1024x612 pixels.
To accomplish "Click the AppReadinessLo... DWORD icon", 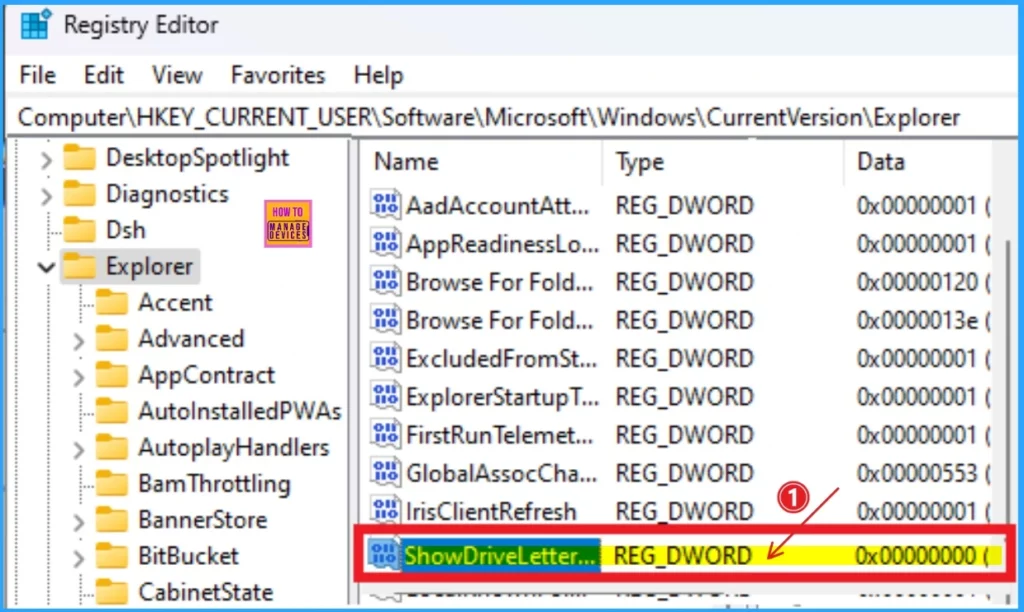I will (385, 243).
